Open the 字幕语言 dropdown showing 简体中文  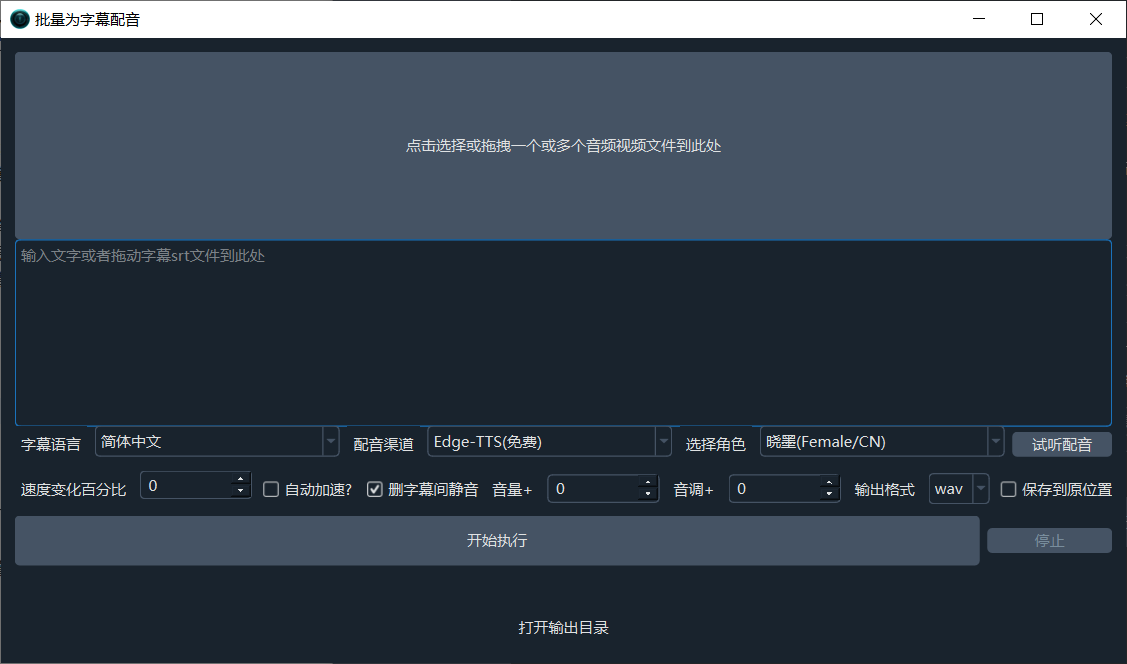tap(217, 441)
